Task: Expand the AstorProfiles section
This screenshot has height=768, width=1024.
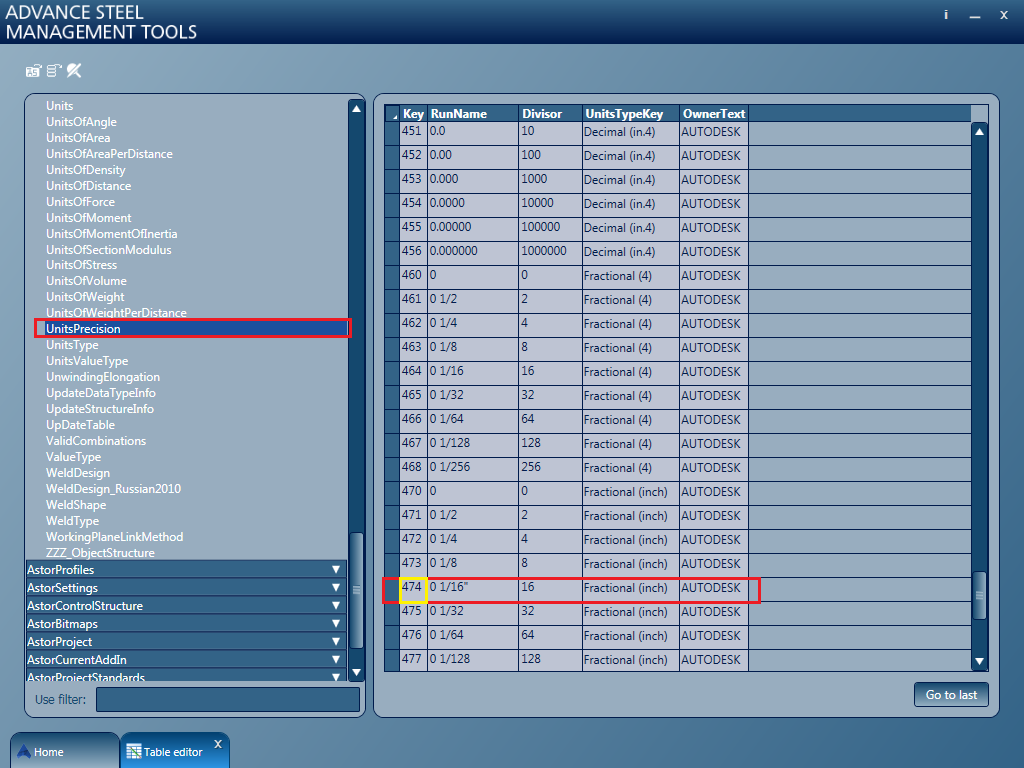Action: tap(186, 569)
